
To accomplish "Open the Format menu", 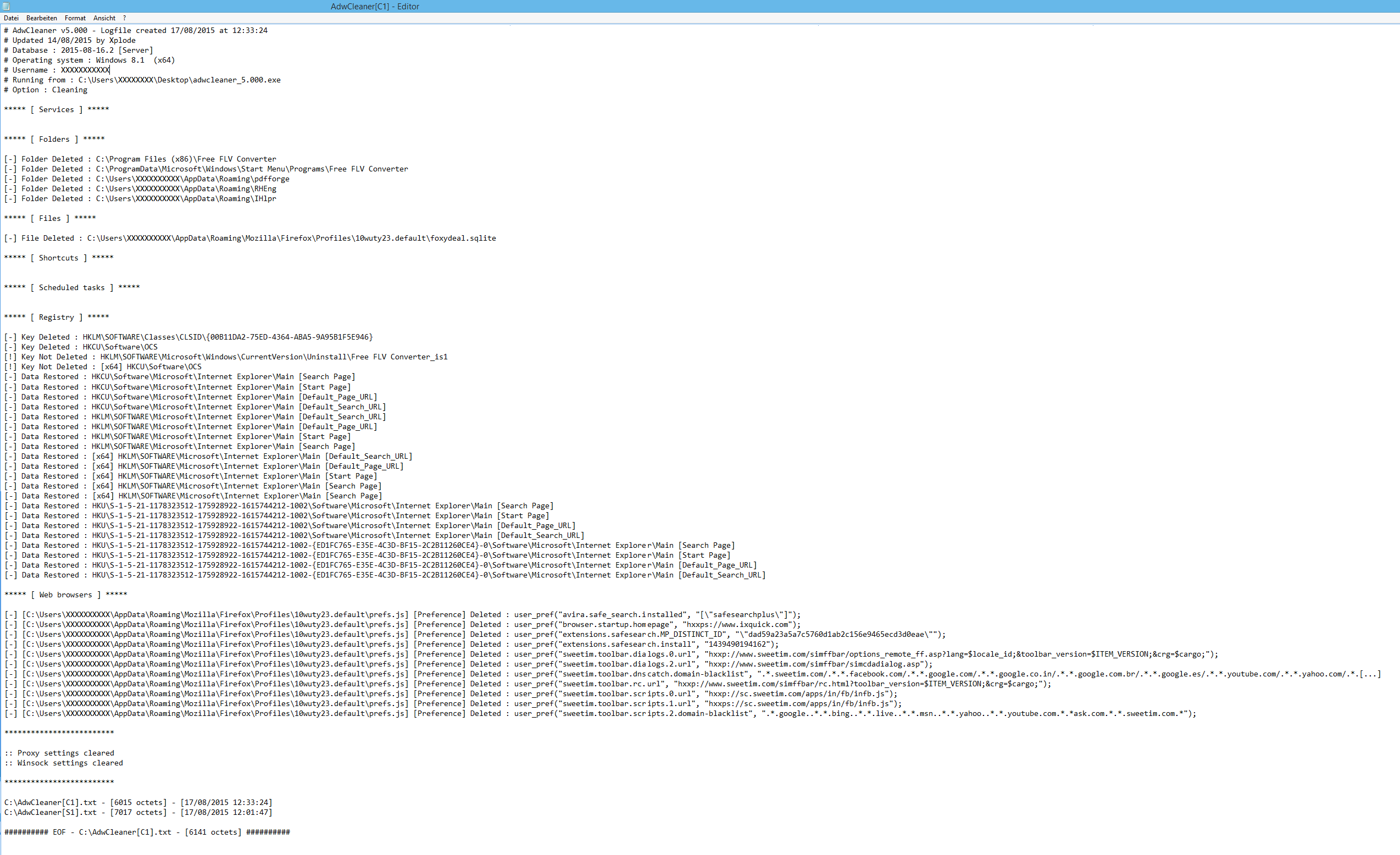I will click(x=75, y=18).
